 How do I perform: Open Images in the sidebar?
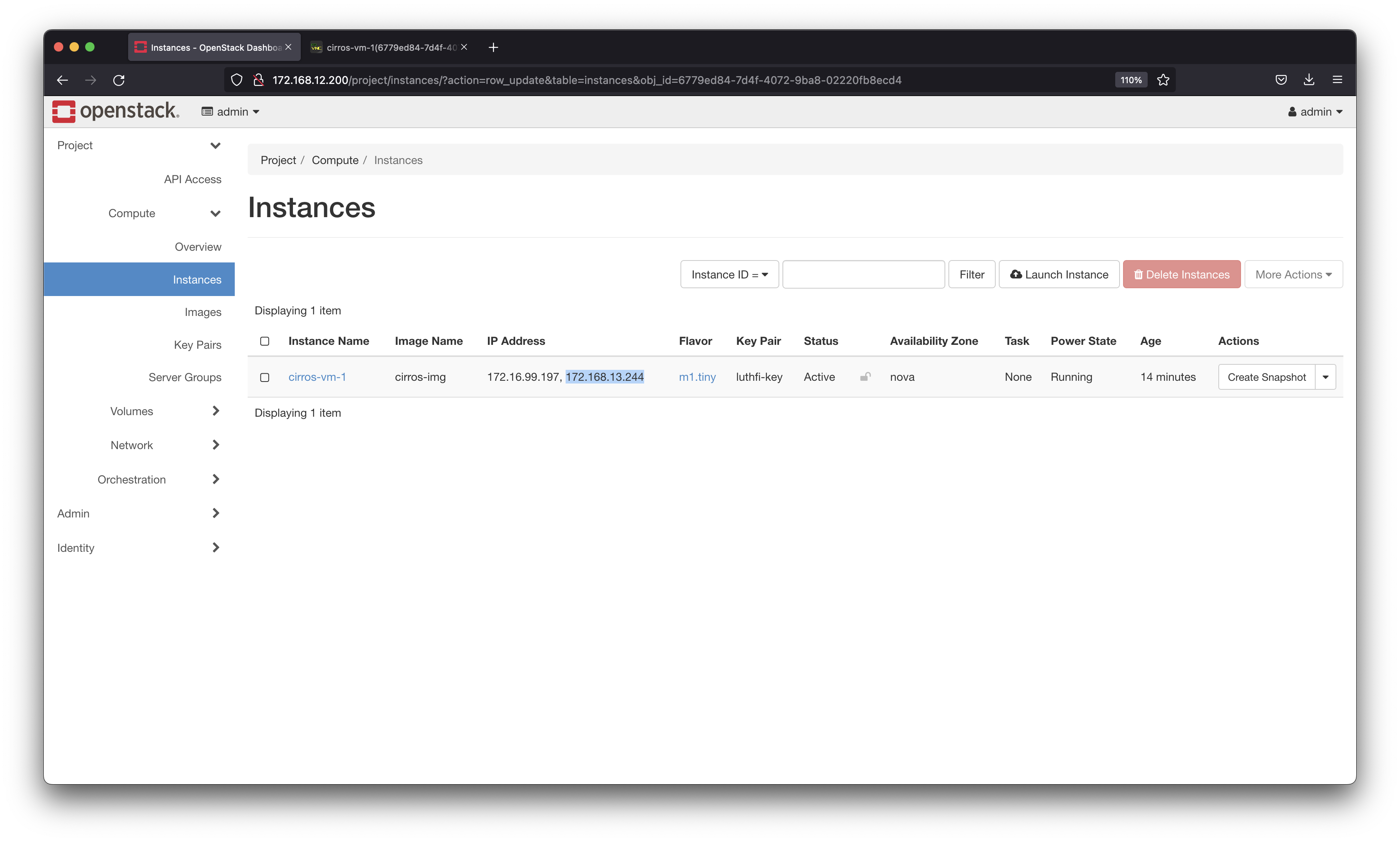pos(203,312)
